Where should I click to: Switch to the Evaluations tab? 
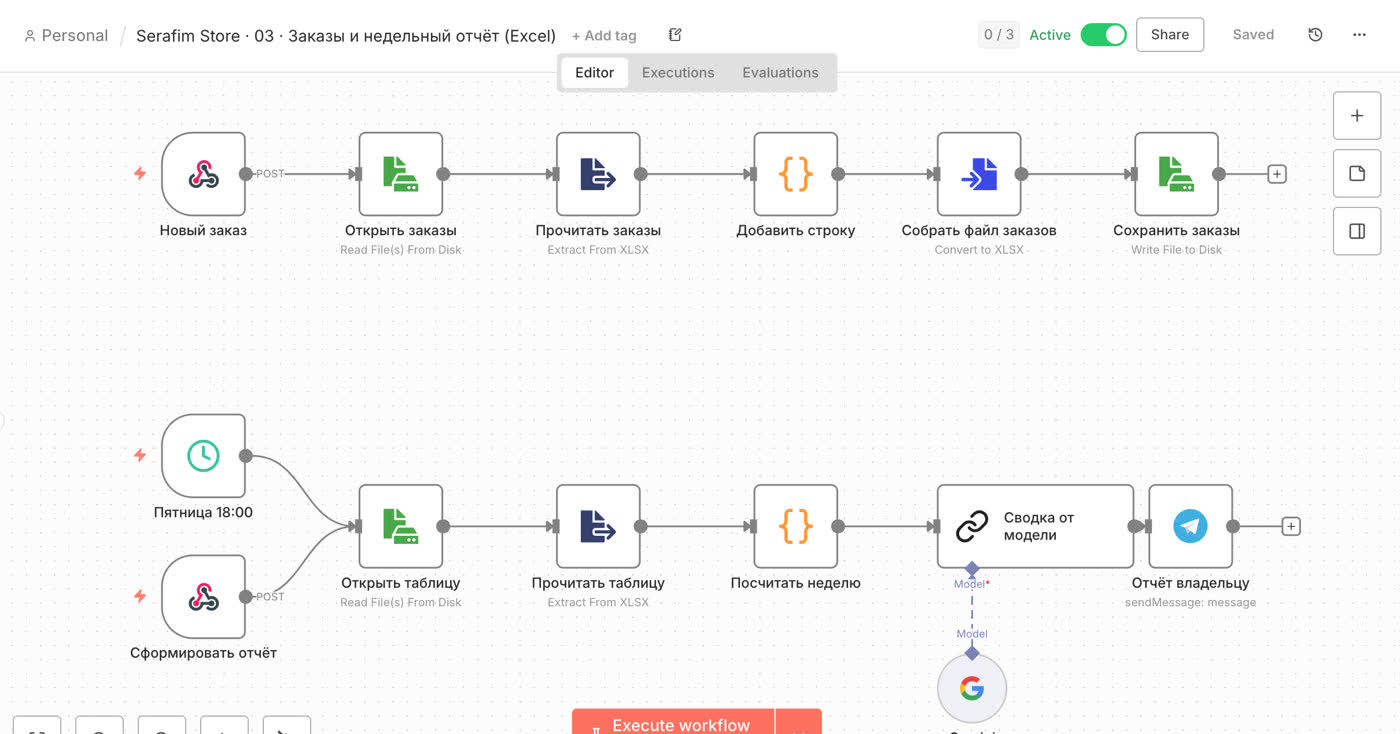(x=780, y=73)
